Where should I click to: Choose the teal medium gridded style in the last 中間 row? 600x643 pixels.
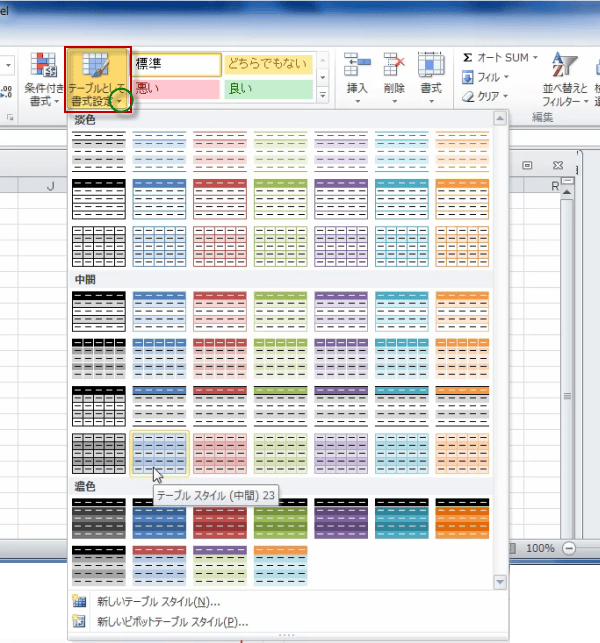[402, 454]
